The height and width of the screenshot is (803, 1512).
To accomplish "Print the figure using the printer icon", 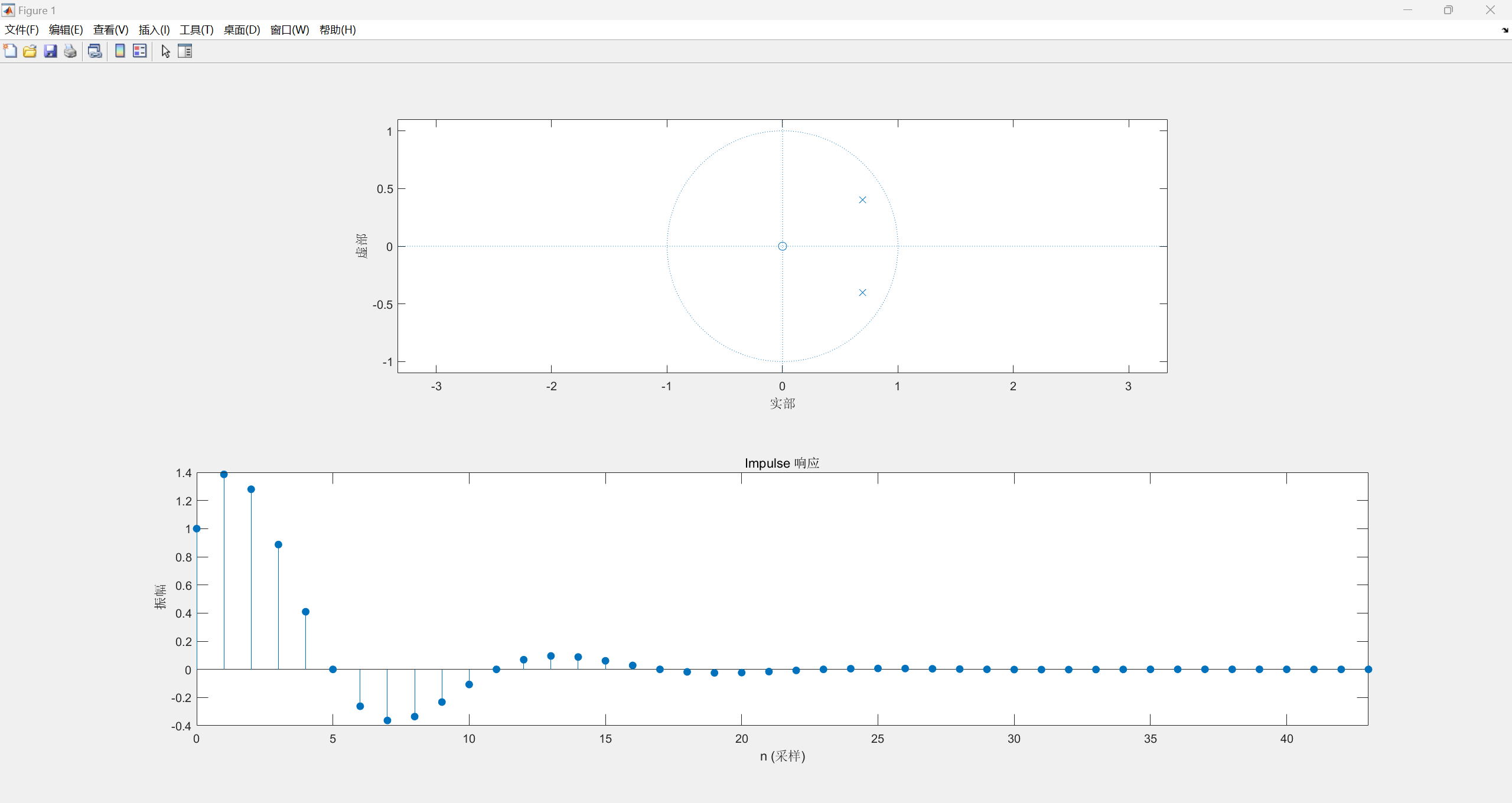I will [70, 51].
